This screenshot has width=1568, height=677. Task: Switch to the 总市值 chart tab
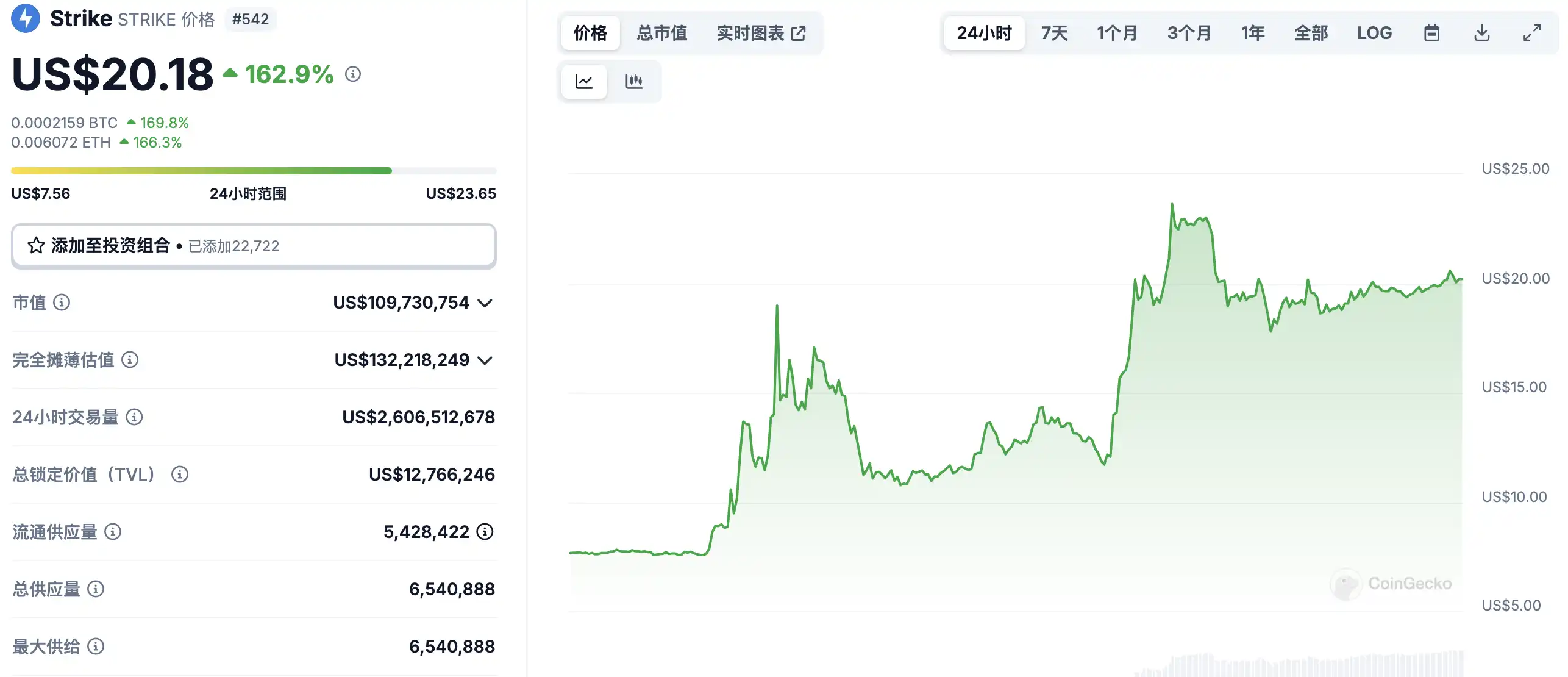point(662,33)
